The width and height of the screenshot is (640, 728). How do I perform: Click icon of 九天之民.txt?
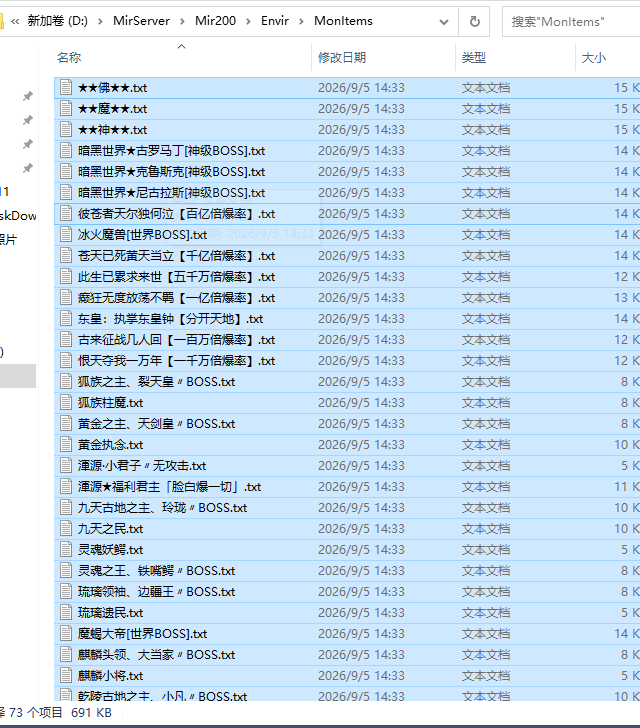[x=66, y=528]
